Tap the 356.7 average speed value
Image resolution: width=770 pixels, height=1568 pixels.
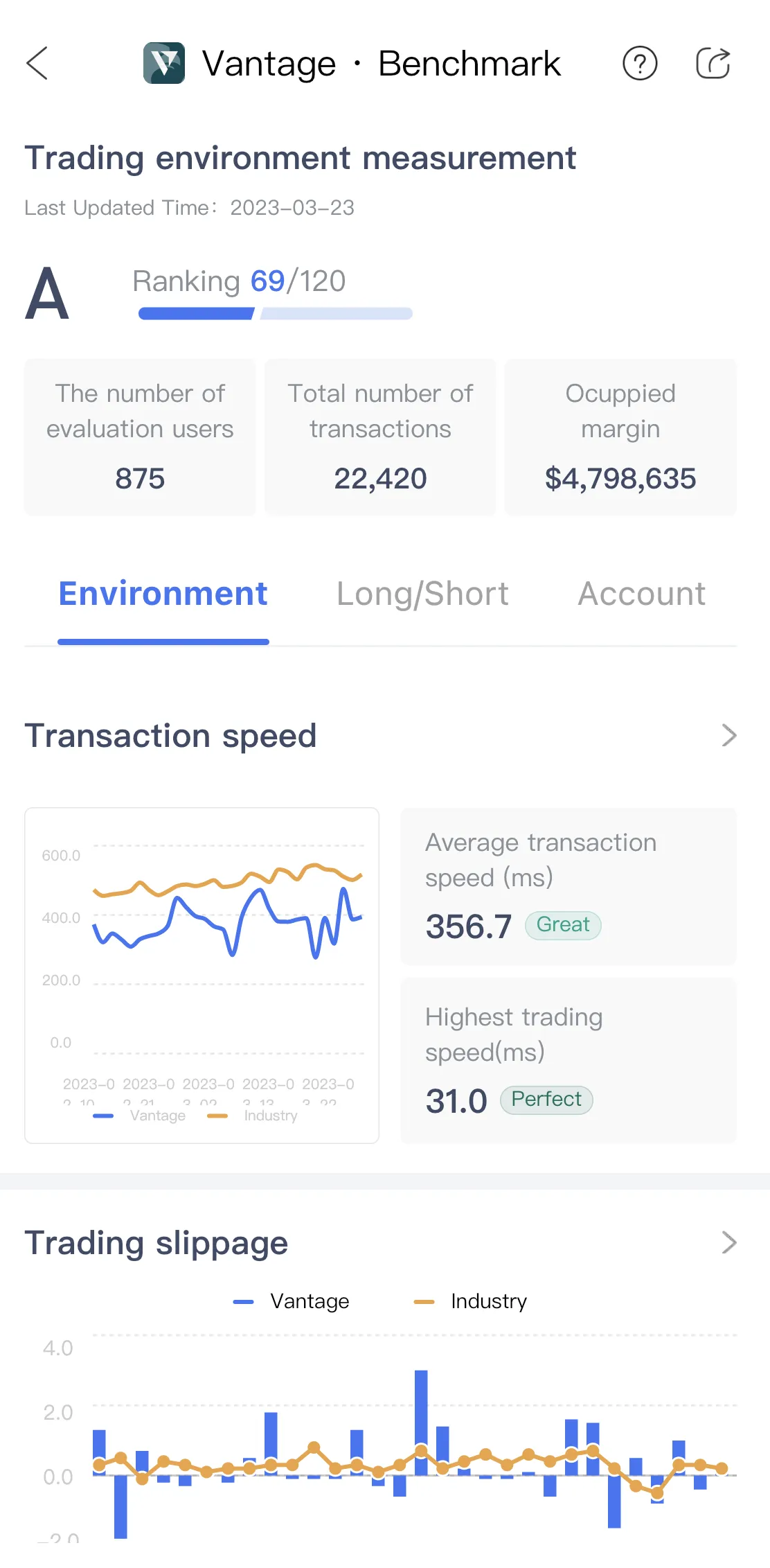tap(469, 926)
